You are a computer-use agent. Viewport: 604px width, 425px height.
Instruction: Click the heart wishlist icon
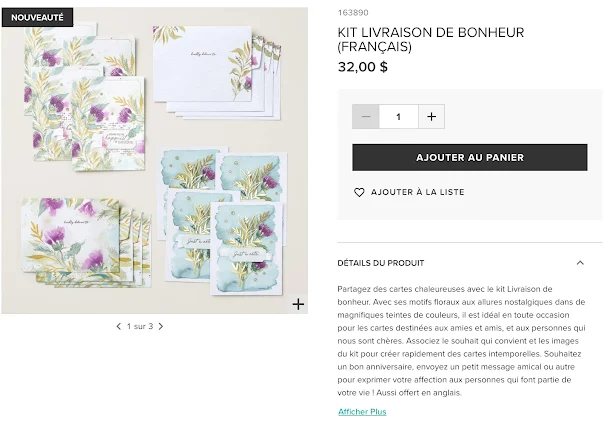point(359,192)
